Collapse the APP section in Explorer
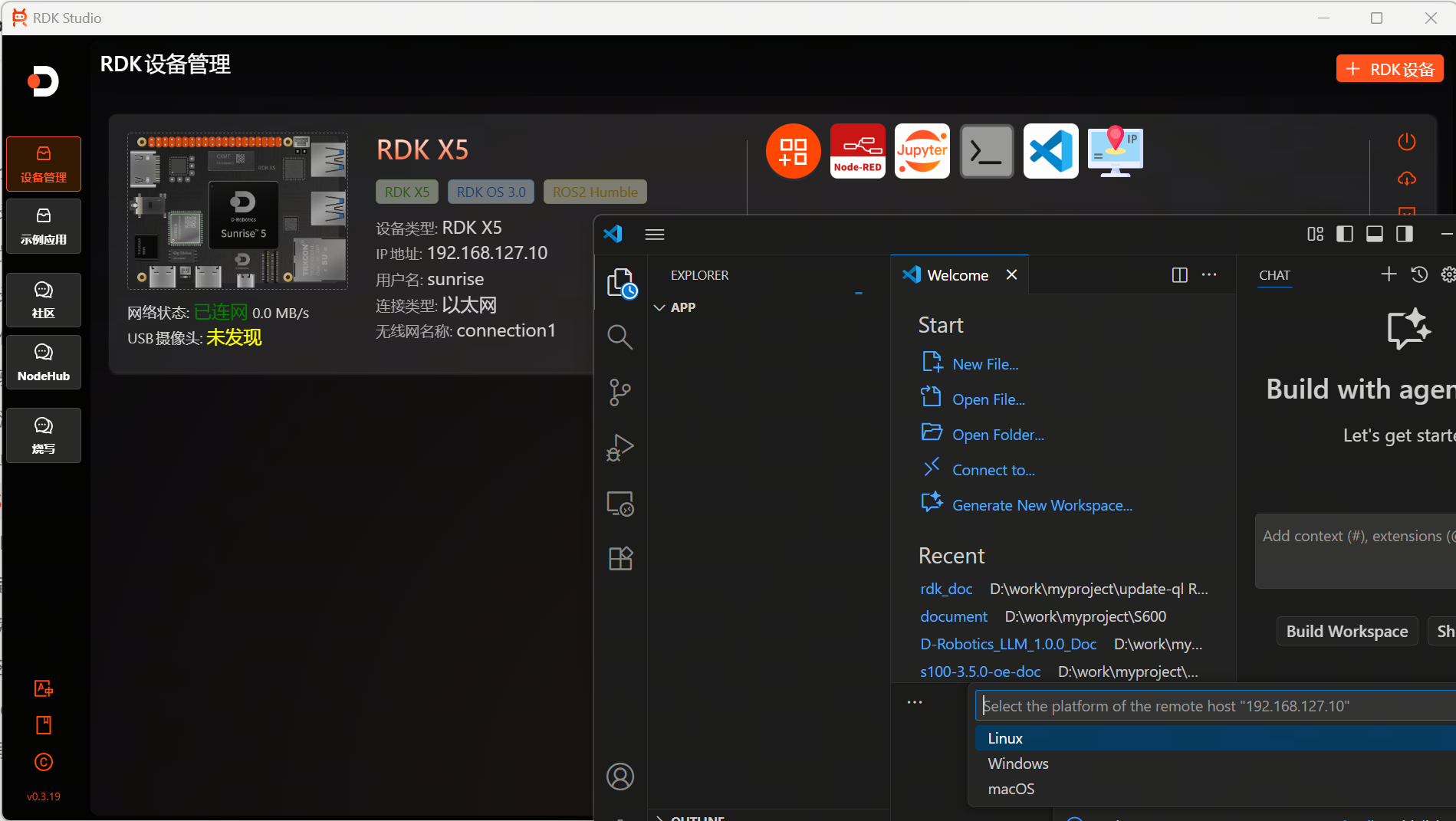Image resolution: width=1456 pixels, height=821 pixels. click(660, 307)
